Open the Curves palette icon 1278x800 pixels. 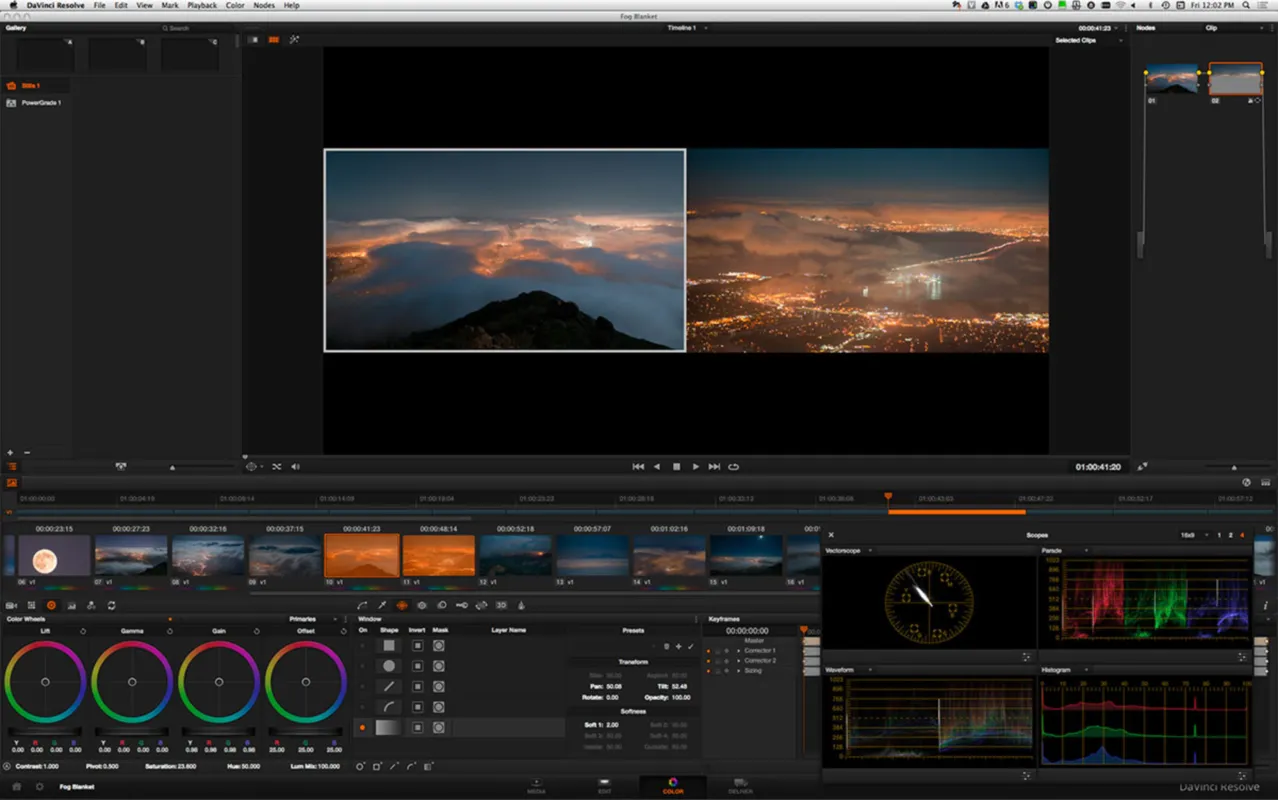(362, 605)
